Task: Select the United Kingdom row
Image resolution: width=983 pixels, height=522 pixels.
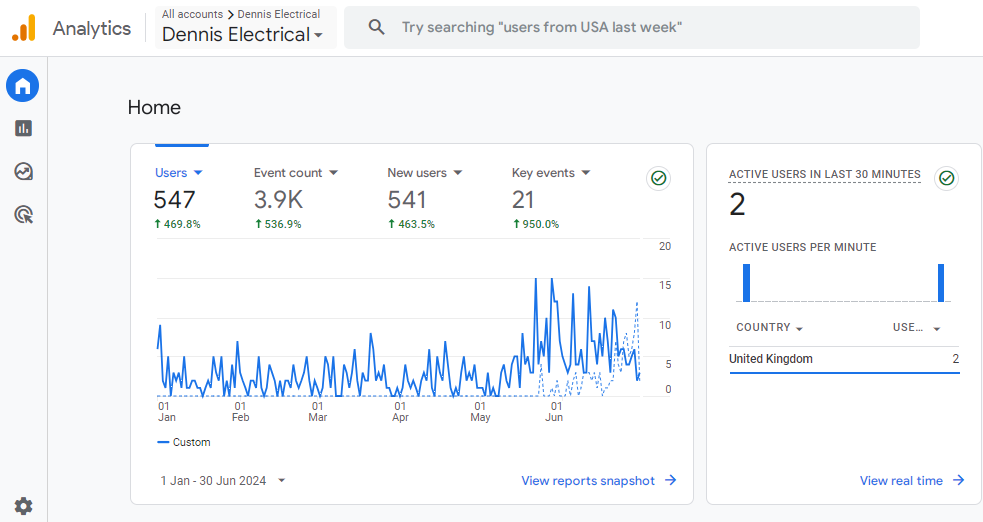Action: pyautogui.click(x=844, y=359)
